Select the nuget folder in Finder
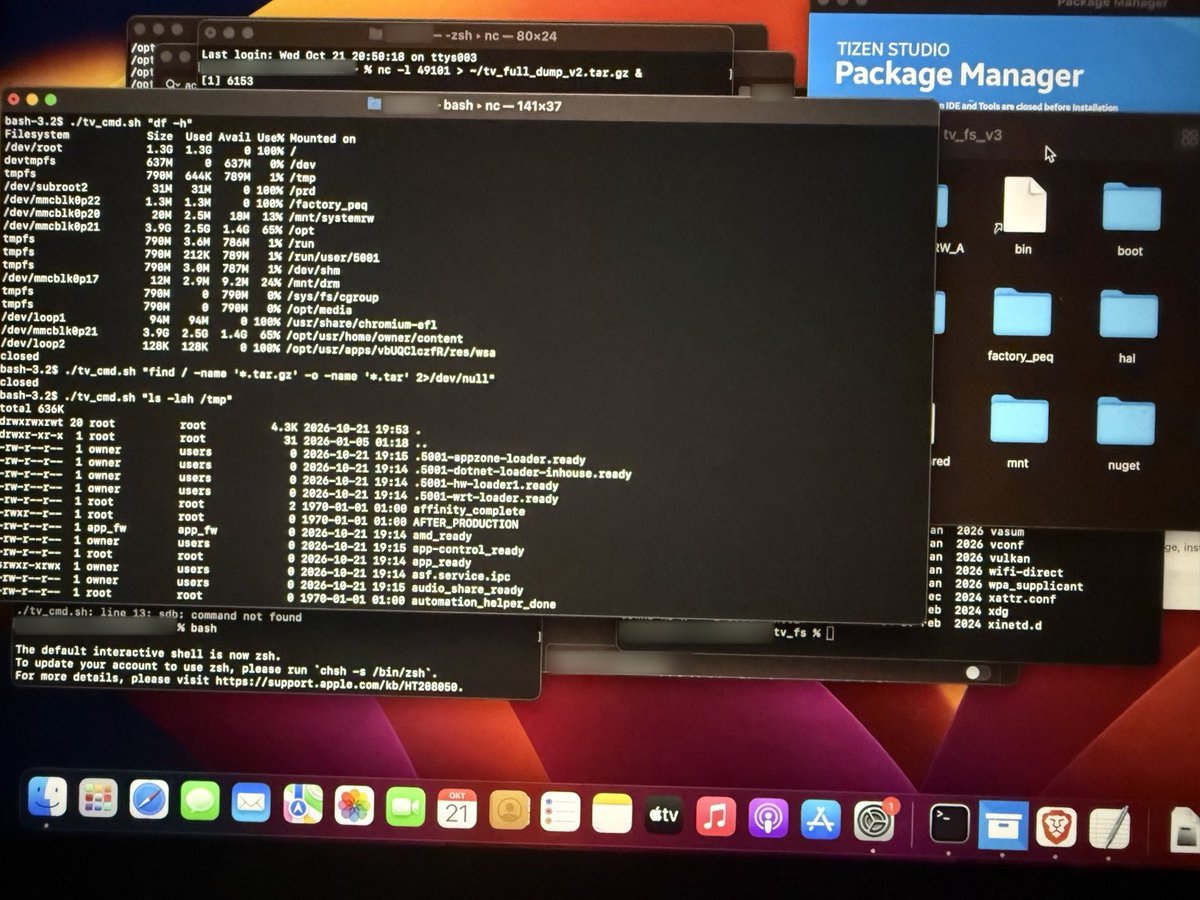The width and height of the screenshot is (1200, 900). pyautogui.click(x=1124, y=433)
